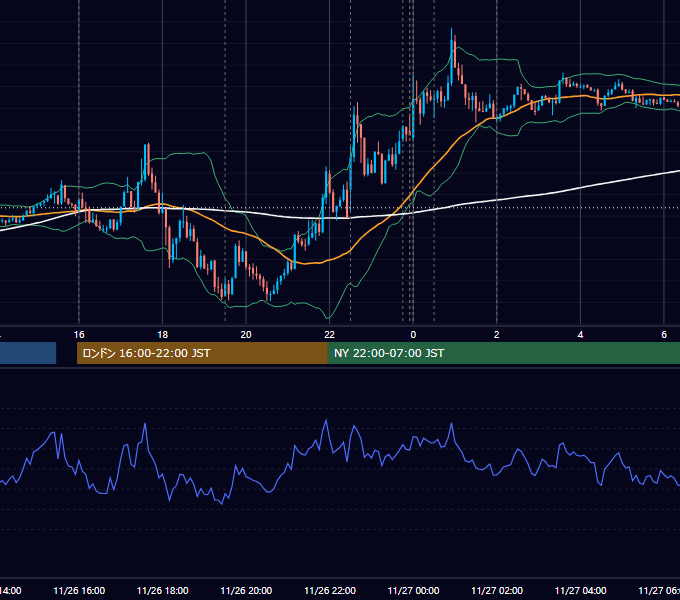Select the 22 hour label on upper axis
Screen dimensions: 680x600
[330, 335]
